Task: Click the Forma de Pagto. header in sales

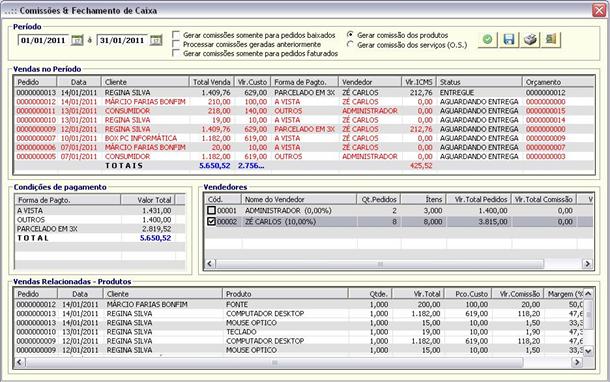Action: (x=304, y=82)
